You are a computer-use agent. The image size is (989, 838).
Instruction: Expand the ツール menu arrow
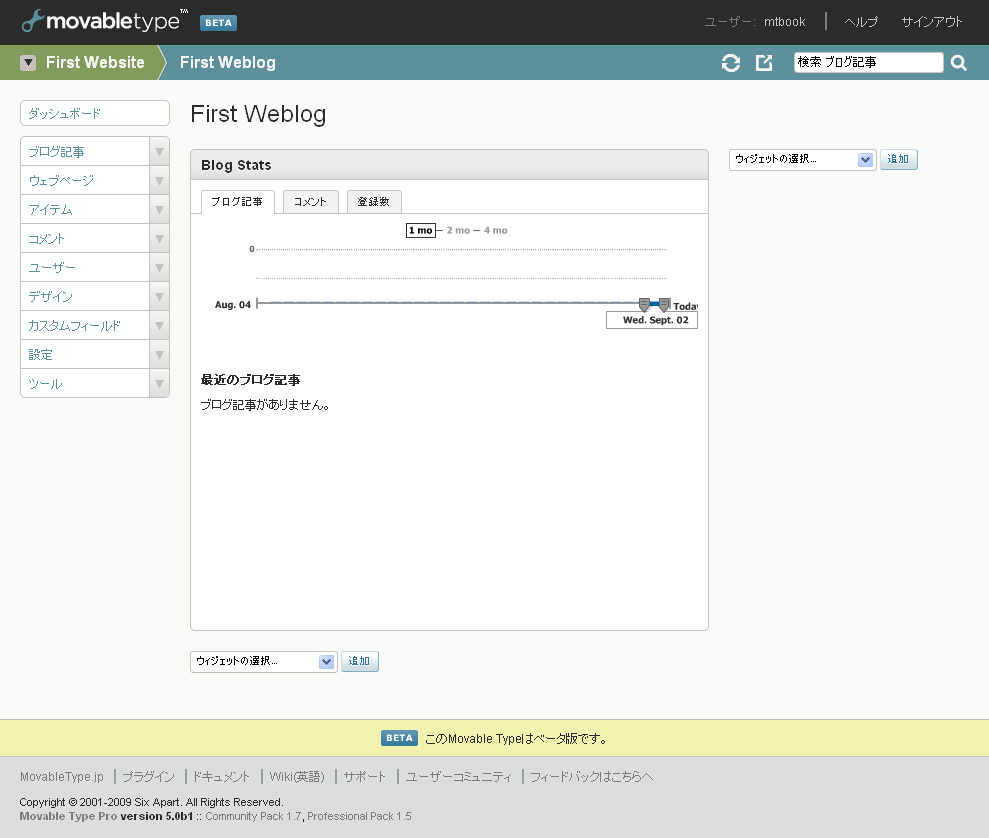(160, 383)
